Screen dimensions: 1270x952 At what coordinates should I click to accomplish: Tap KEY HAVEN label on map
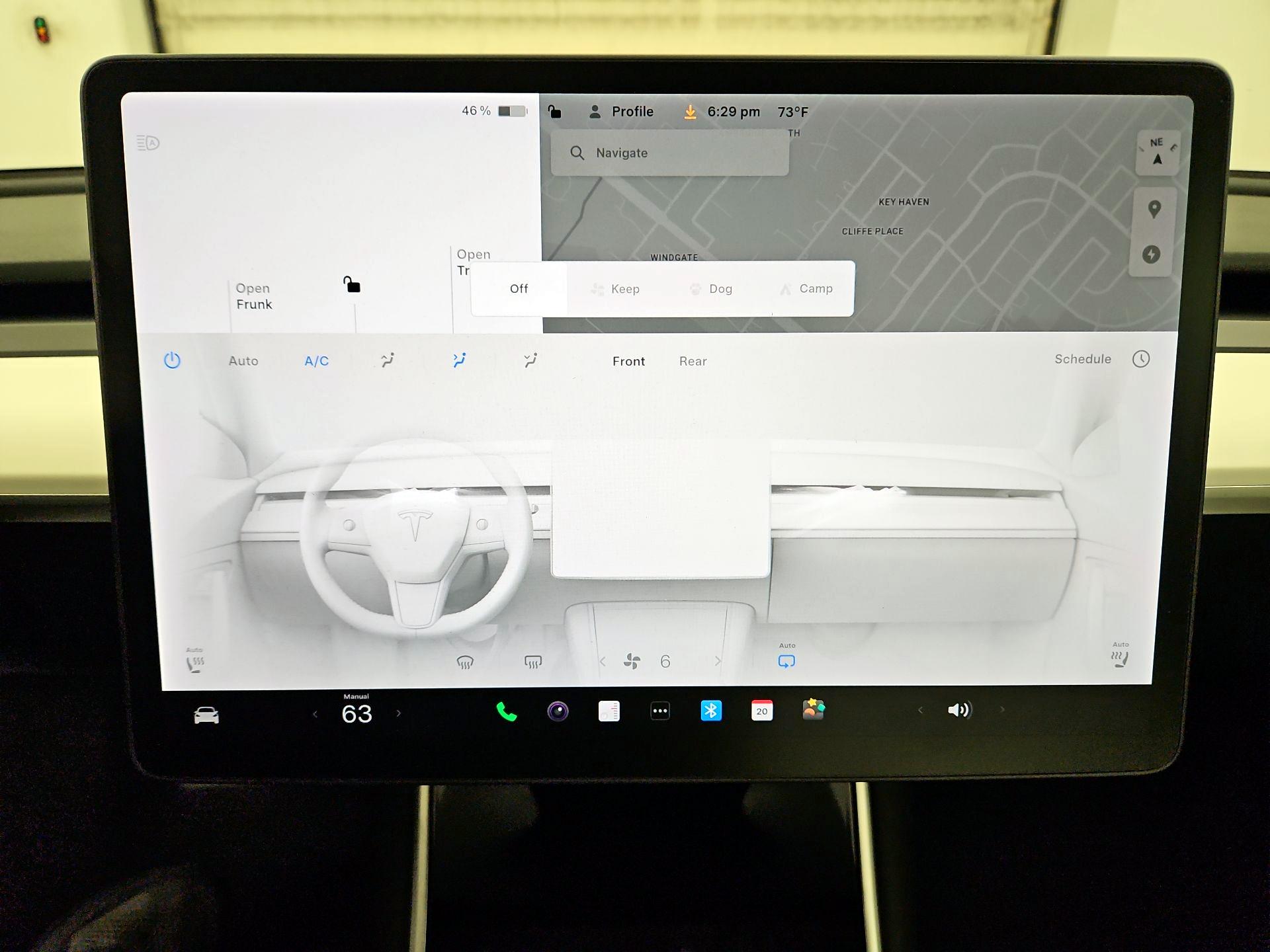(904, 202)
